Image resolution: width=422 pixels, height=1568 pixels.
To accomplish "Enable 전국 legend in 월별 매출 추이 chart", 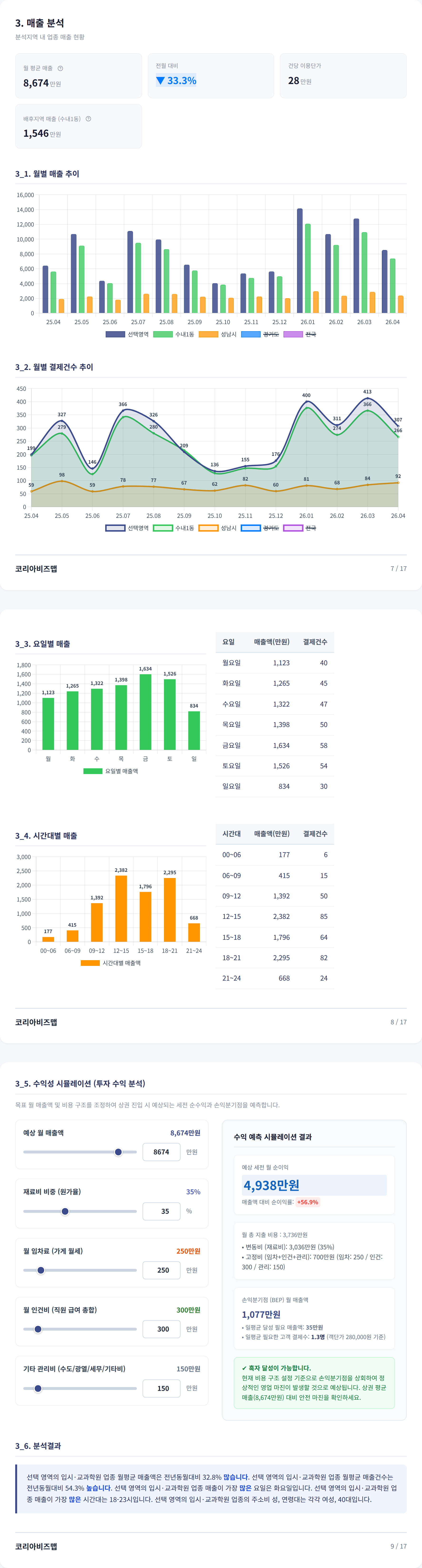I will pyautogui.click(x=300, y=334).
